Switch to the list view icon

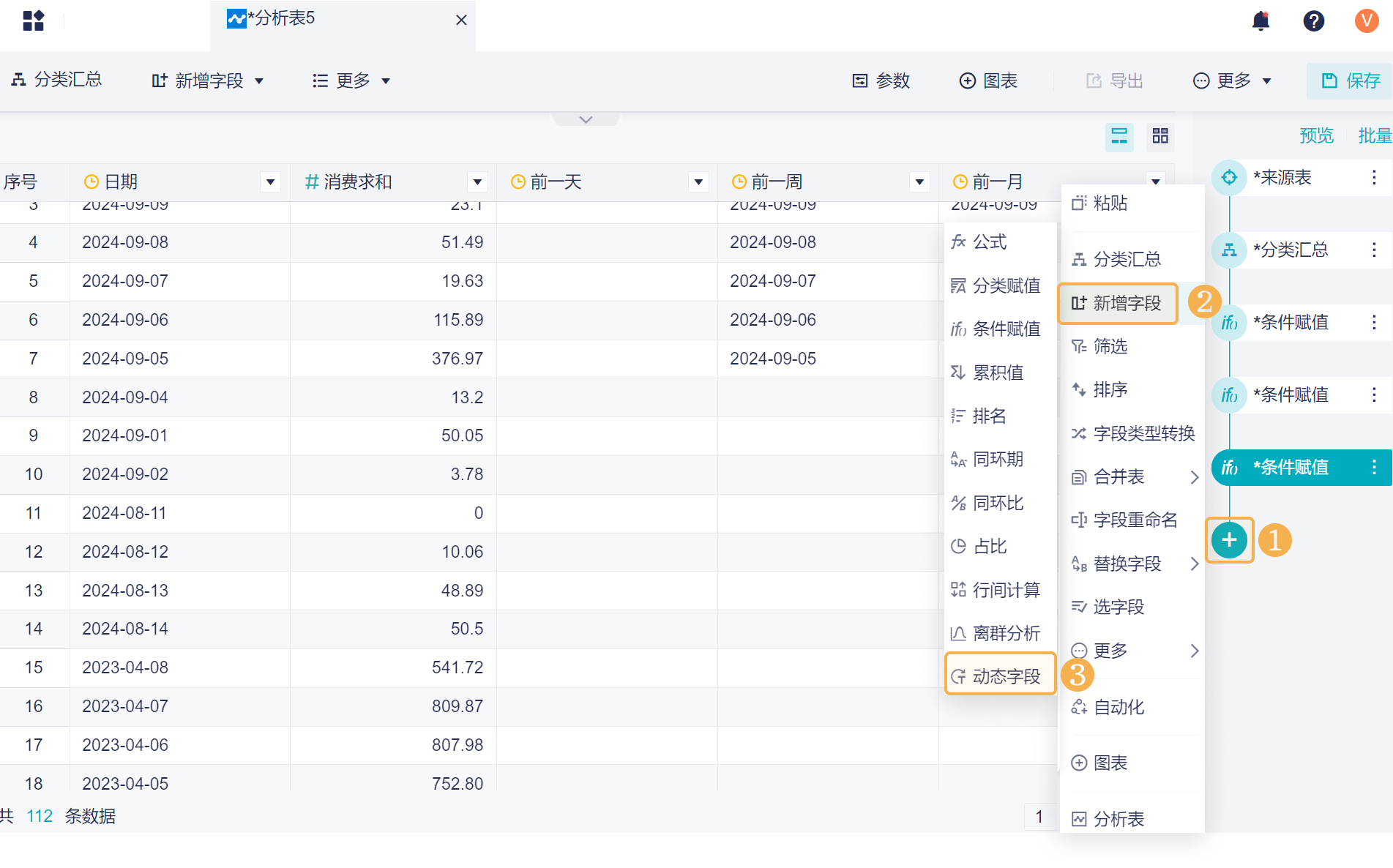(x=1119, y=136)
